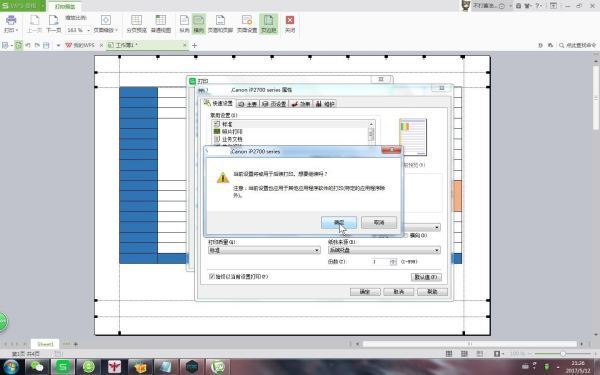Confirm the Canon iP2700 warning with 确定

[x=339, y=222]
